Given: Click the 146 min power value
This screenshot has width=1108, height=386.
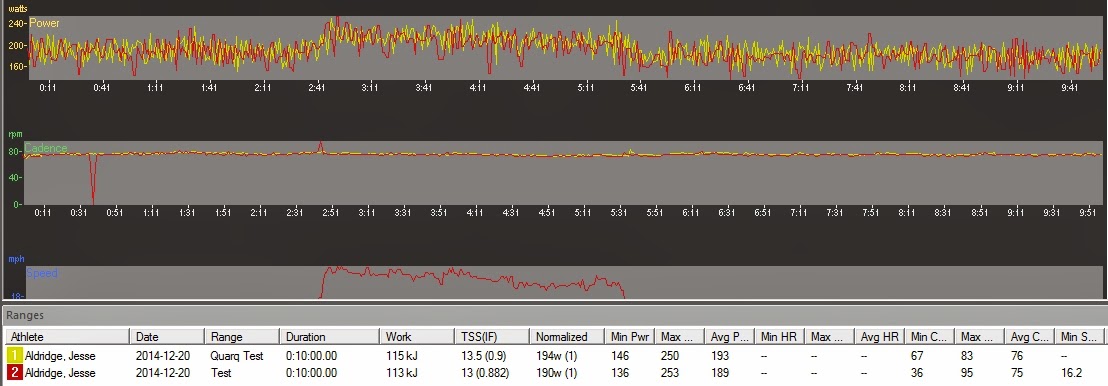Looking at the screenshot, I should click(x=620, y=356).
